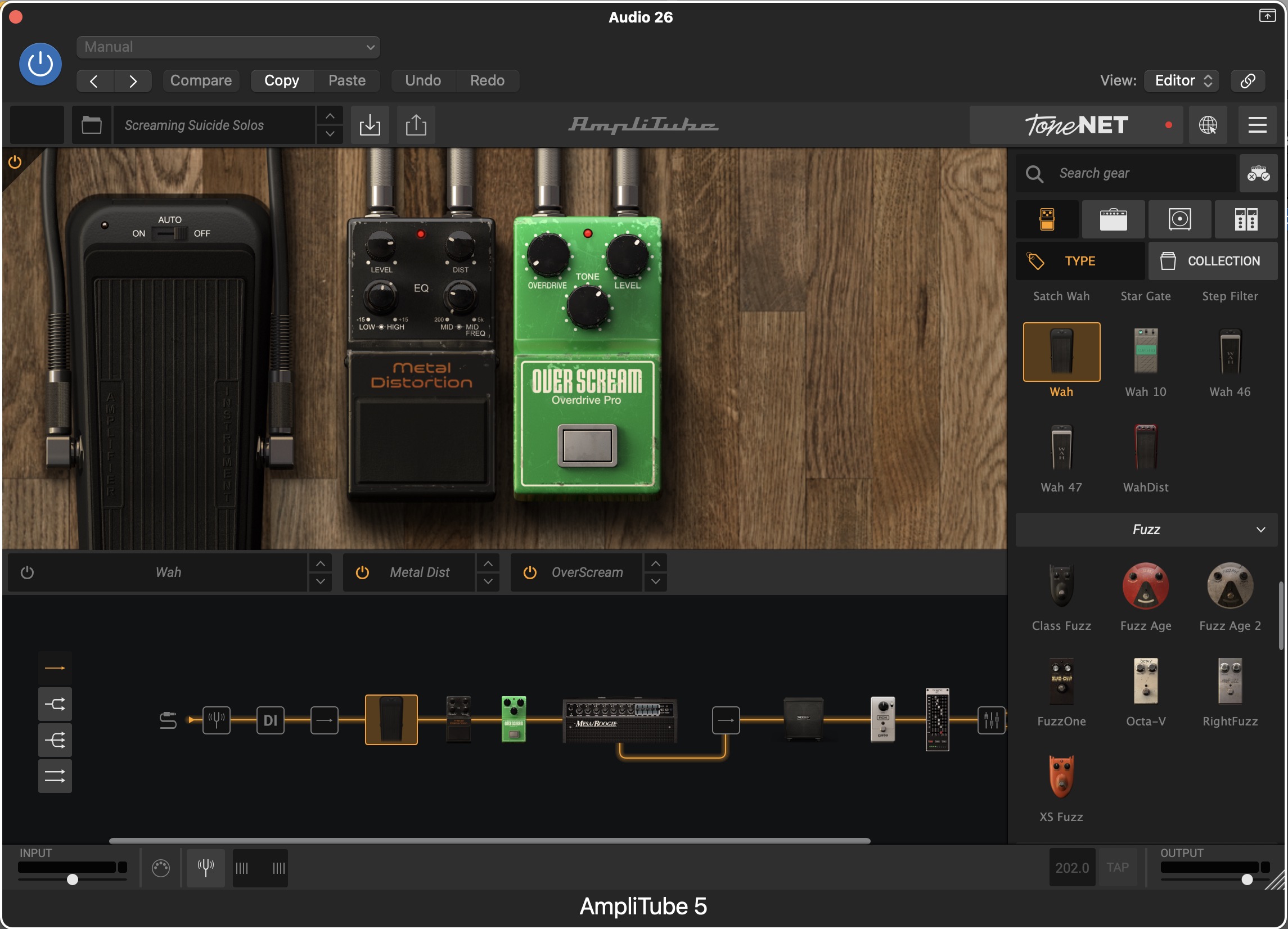The height and width of the screenshot is (929, 1288).
Task: Select the DI block in signal chain
Action: point(271,720)
